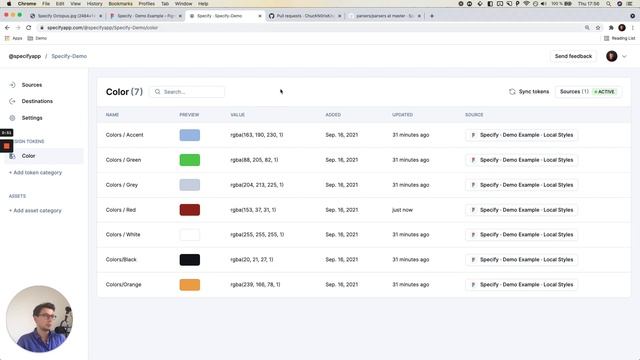Viewport: 640px width, 360px height.
Task: Open the History menu
Action: tap(94, 4)
